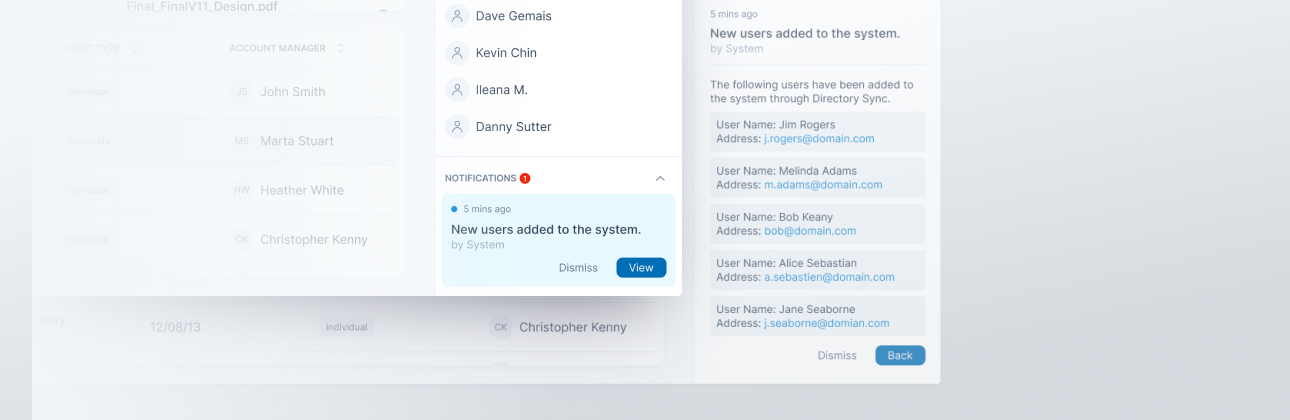Choose Danny Sutter's avatar icon
This screenshot has height=420, width=1290.
coord(457,127)
